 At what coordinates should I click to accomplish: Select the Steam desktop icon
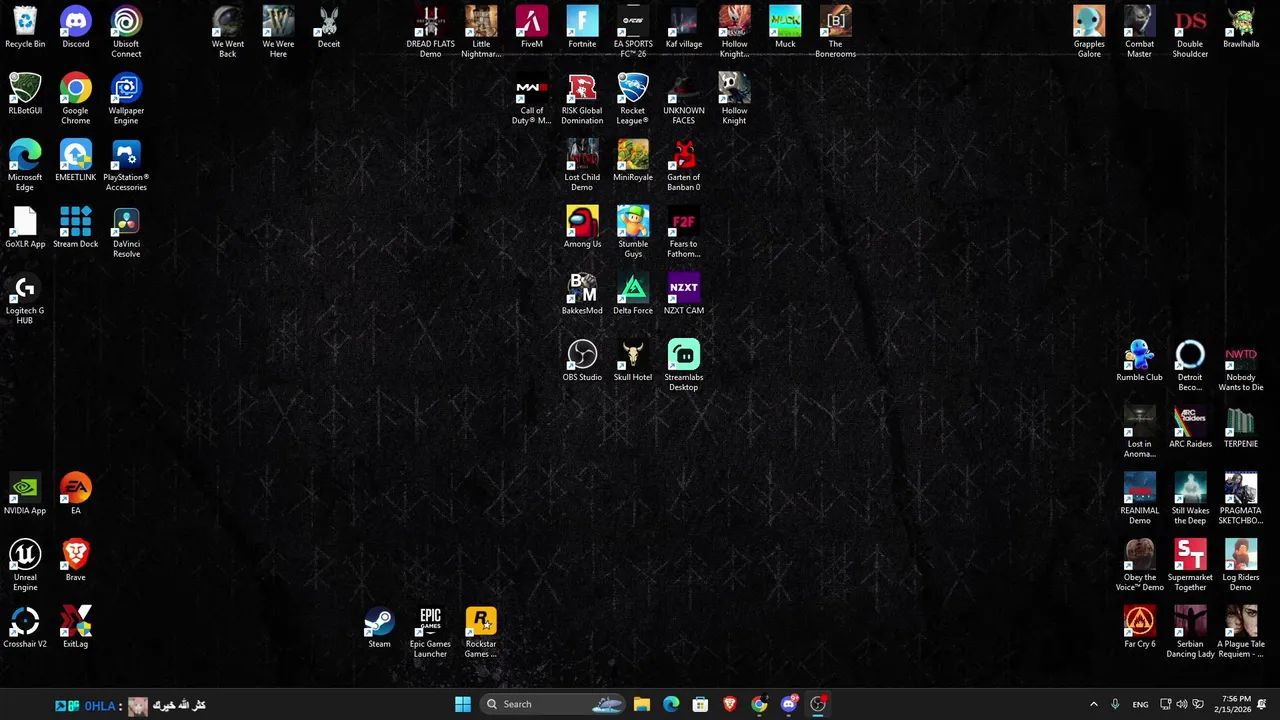[379, 628]
